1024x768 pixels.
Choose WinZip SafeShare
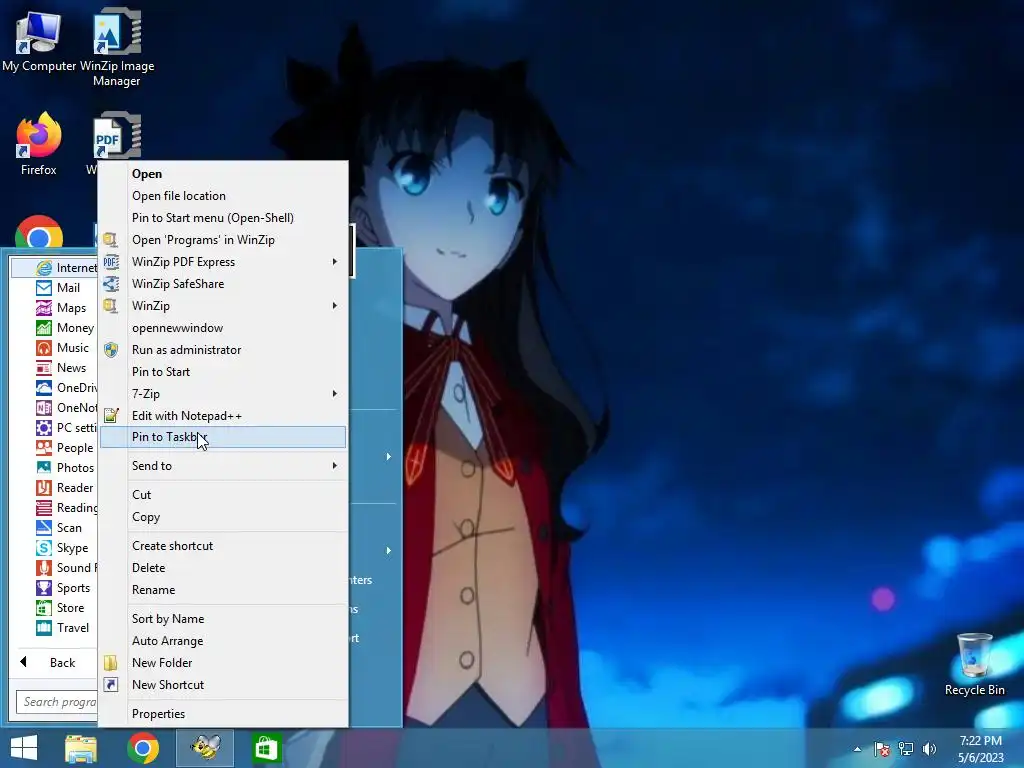[223, 284]
